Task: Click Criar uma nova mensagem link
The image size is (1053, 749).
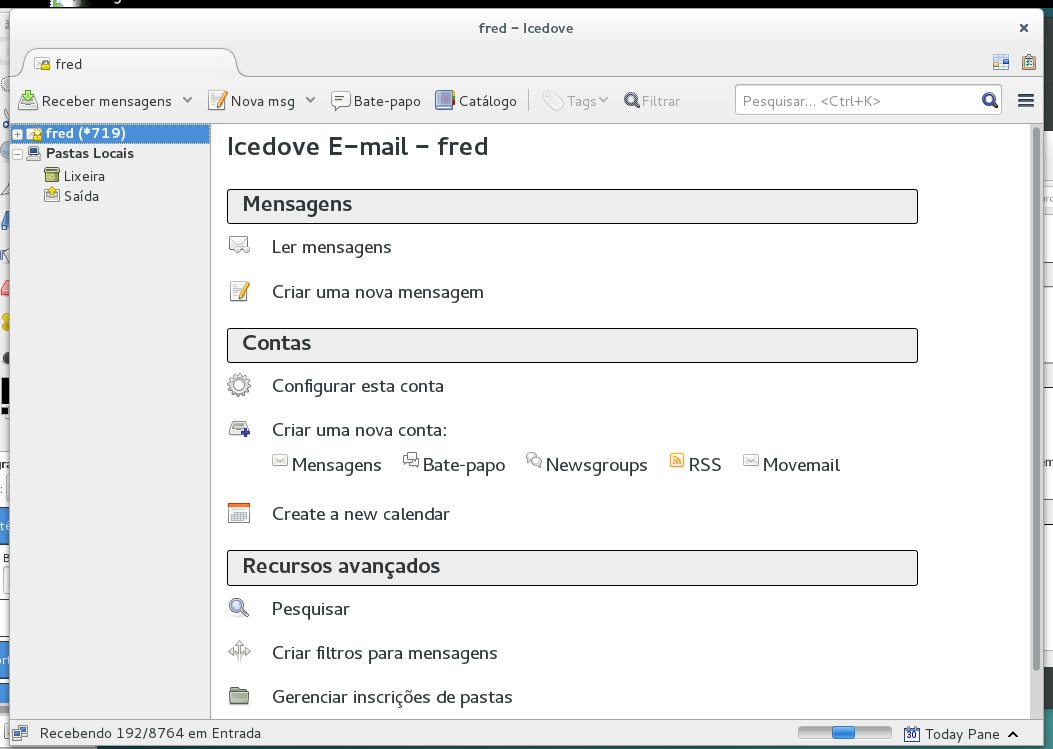Action: 377,292
